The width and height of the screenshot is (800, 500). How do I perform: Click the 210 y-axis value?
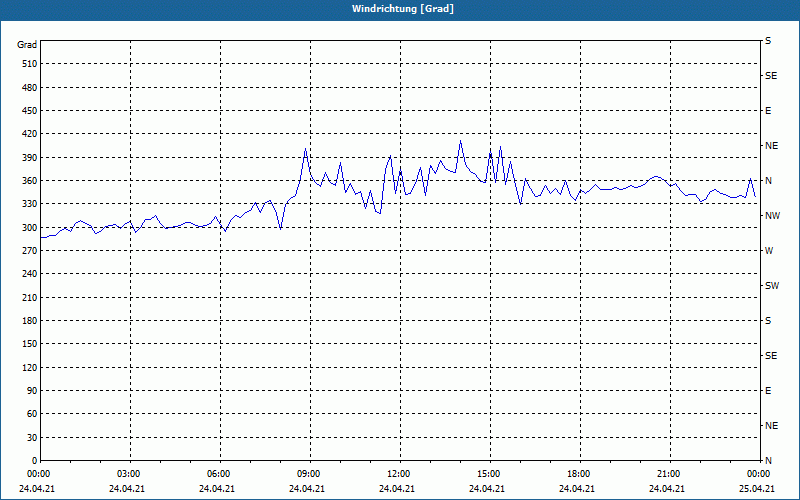(30, 297)
